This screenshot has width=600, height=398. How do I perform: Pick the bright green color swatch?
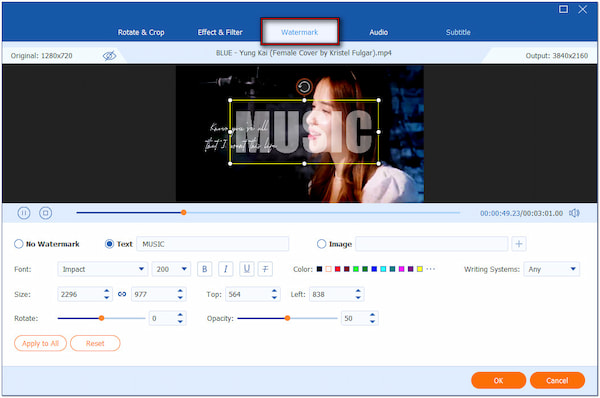click(x=356, y=269)
